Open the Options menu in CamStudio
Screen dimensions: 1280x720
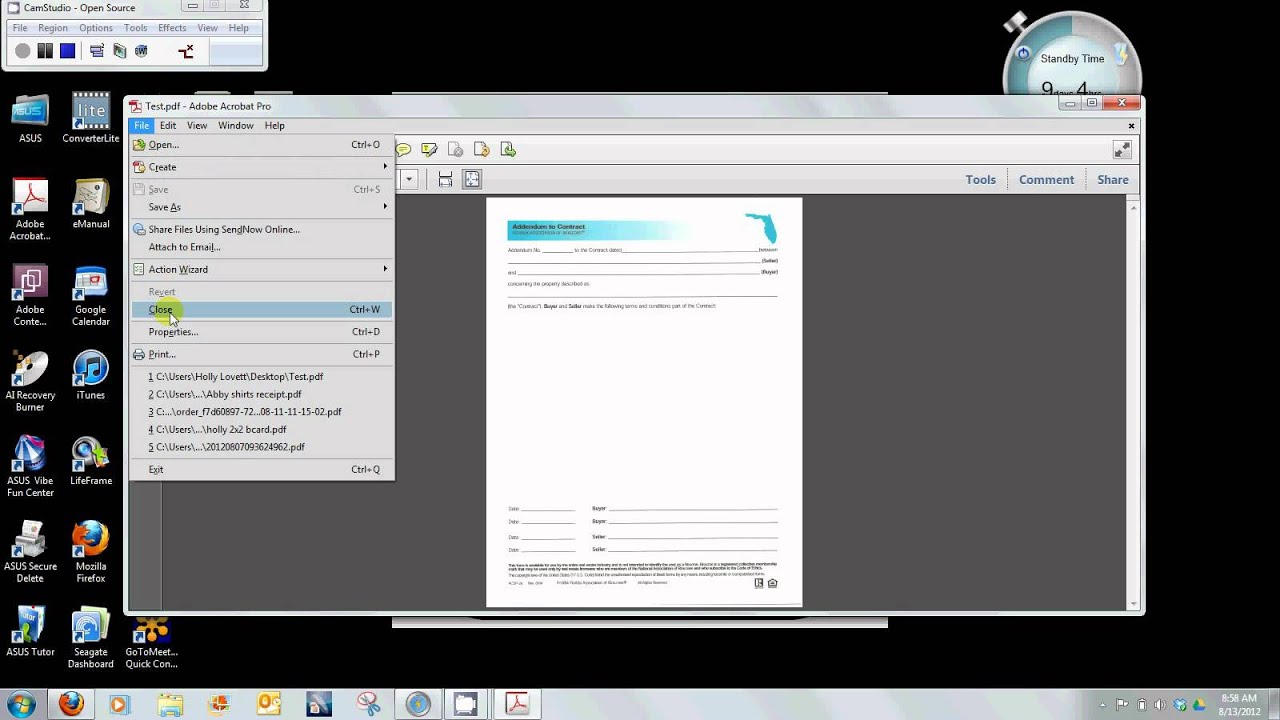(96, 28)
